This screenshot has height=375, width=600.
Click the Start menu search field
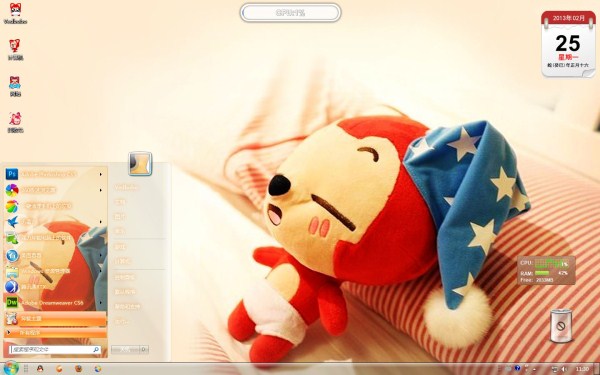pos(55,349)
